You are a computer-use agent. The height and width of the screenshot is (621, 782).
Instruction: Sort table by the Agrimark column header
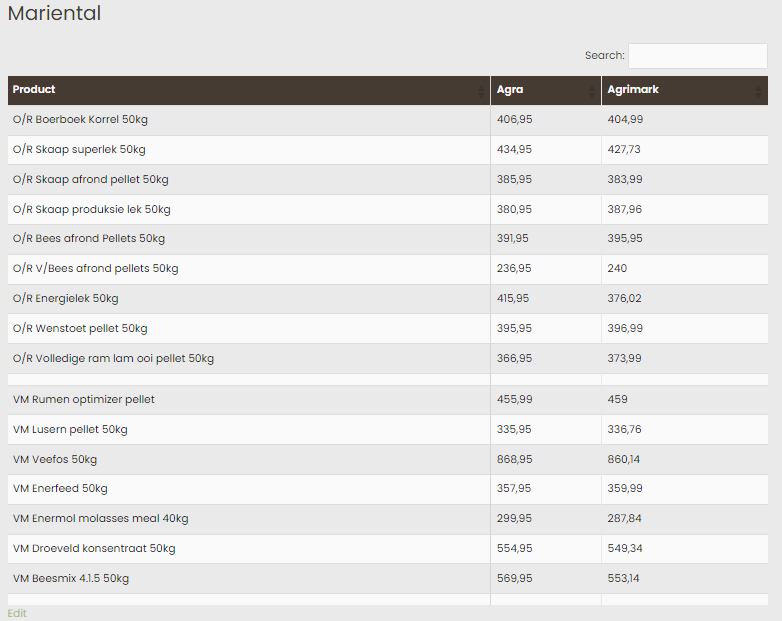tap(685, 90)
